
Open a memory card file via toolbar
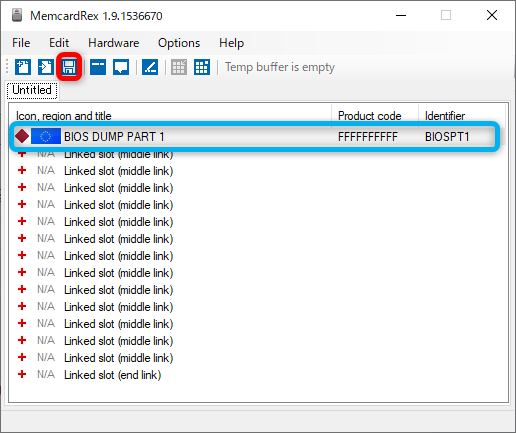46,67
